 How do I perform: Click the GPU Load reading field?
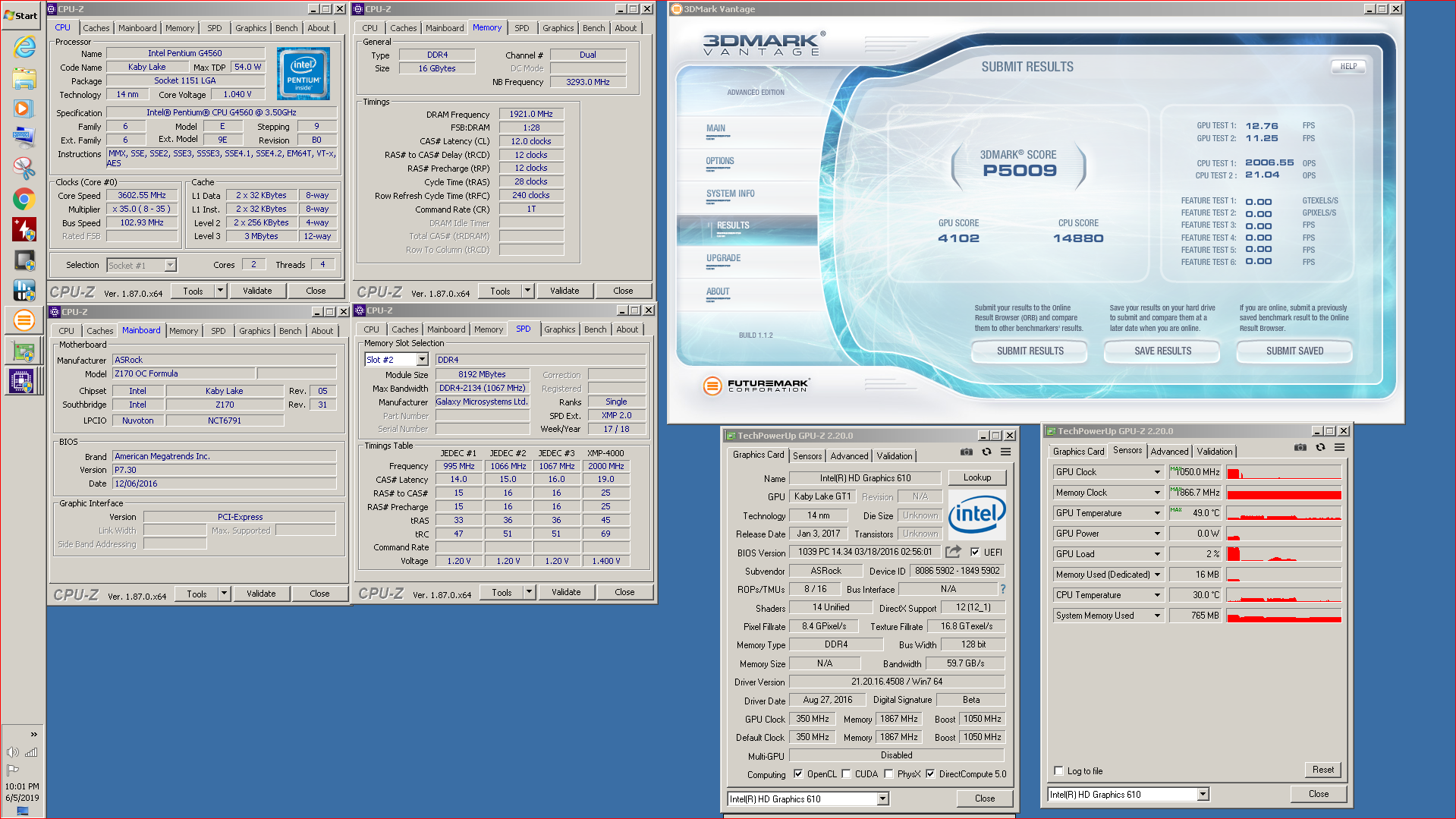(x=1196, y=554)
